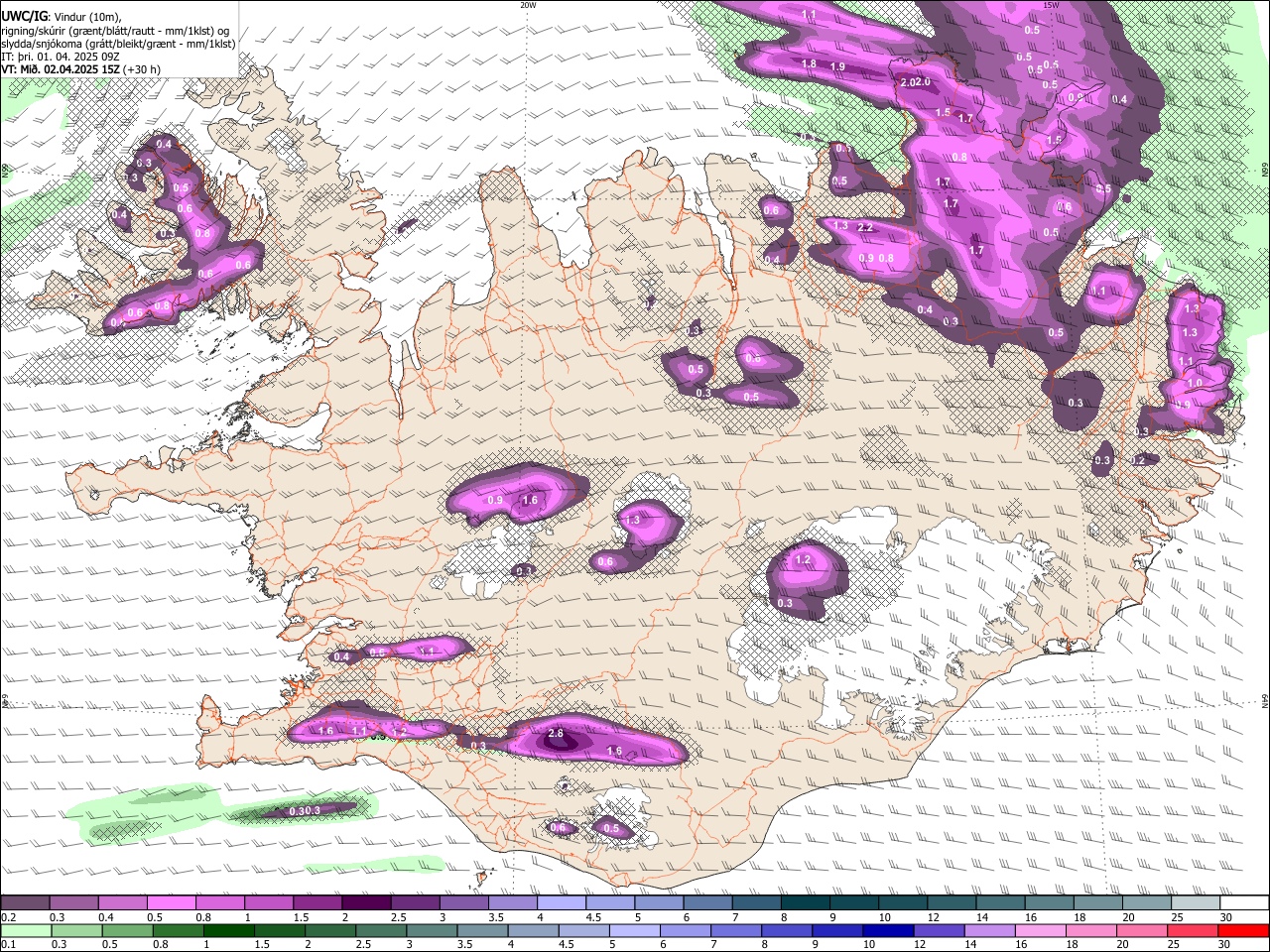Screen dimensions: 1270x952
Task: Pick the bright red 30 swatch in lower scale
Action: (x=1244, y=930)
